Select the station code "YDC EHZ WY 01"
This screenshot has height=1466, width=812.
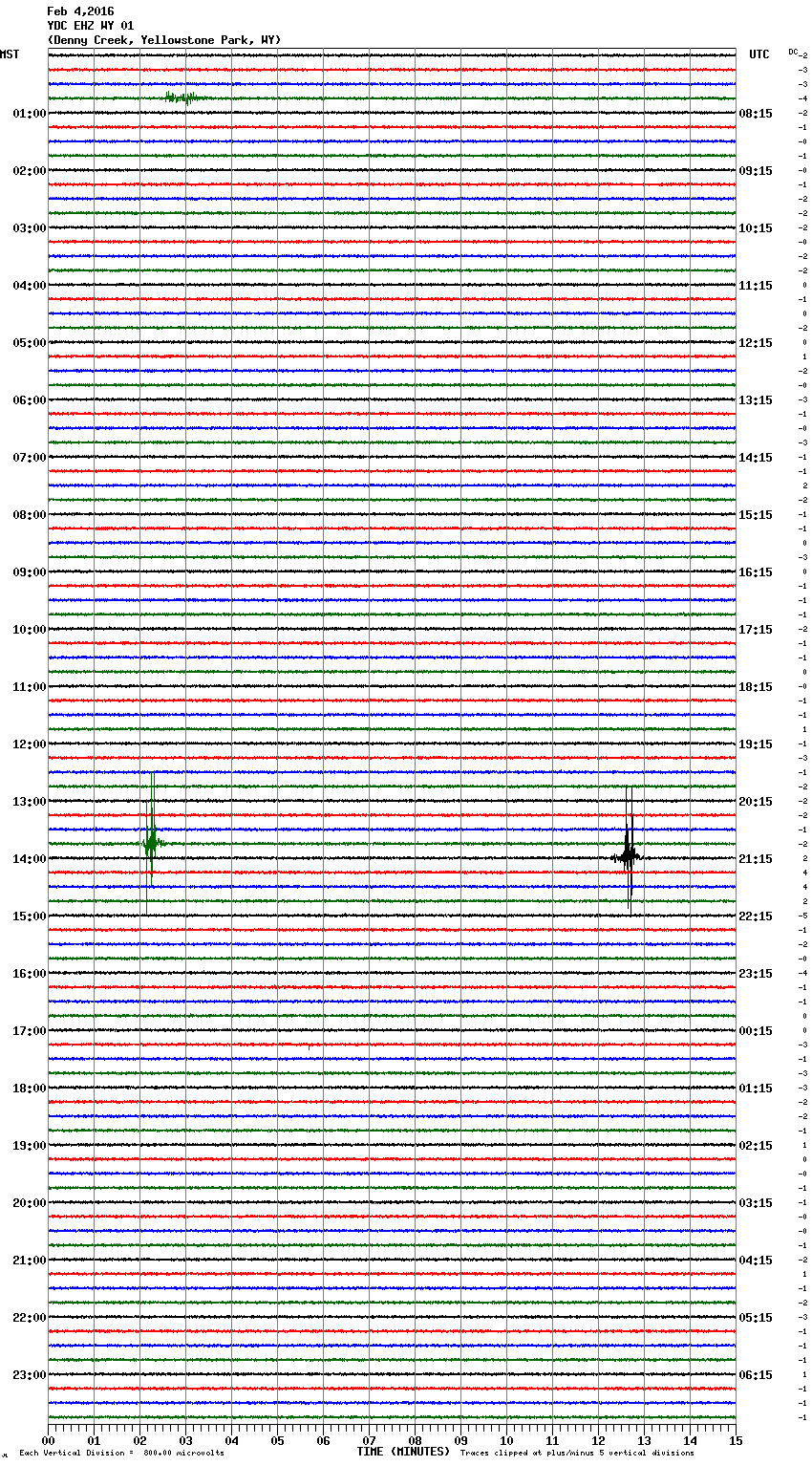(x=91, y=26)
